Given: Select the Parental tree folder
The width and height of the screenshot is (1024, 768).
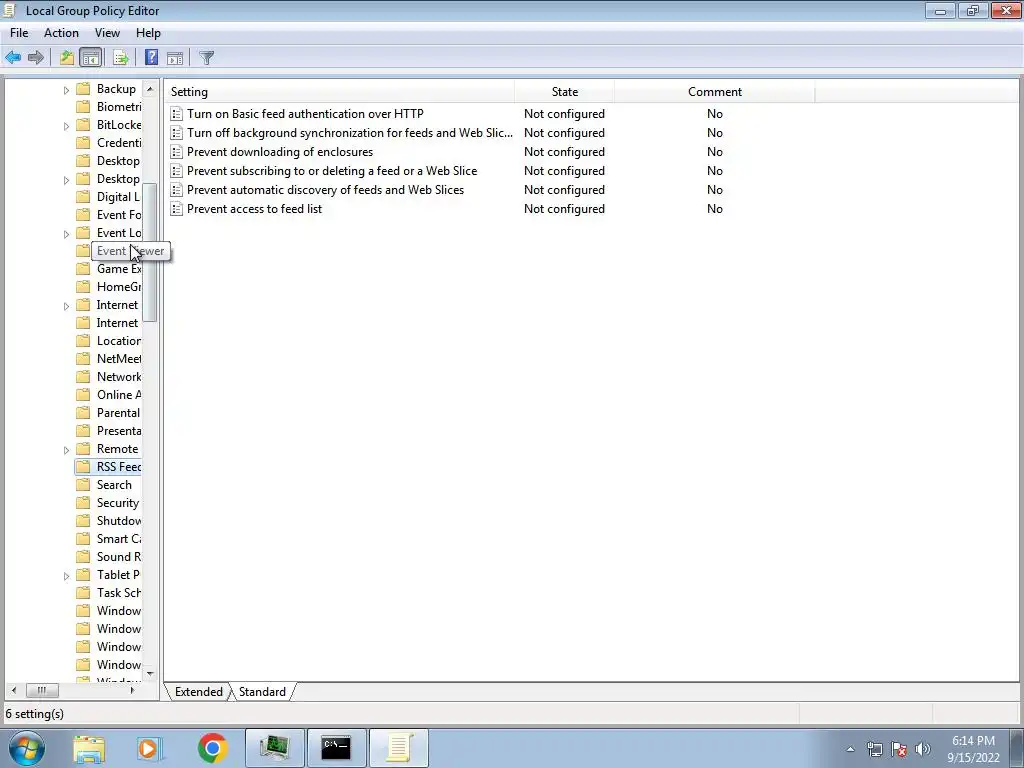Looking at the screenshot, I should click(118, 413).
